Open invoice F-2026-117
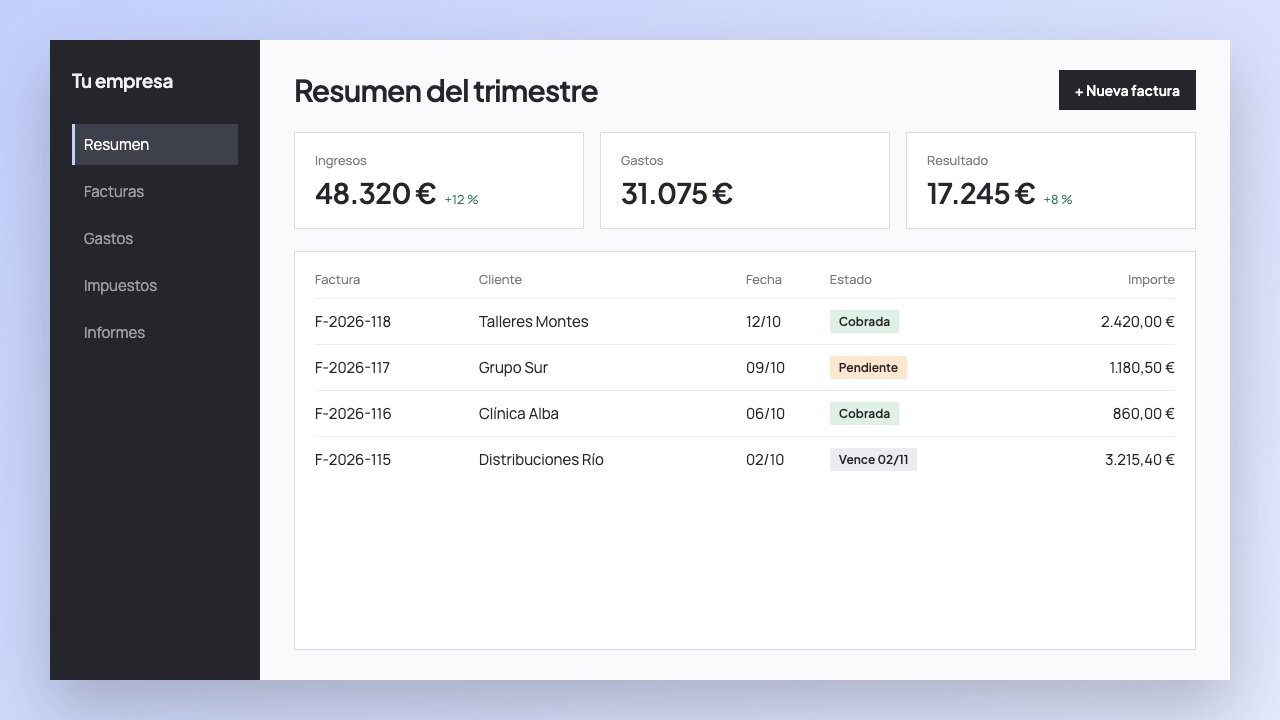 pos(352,367)
